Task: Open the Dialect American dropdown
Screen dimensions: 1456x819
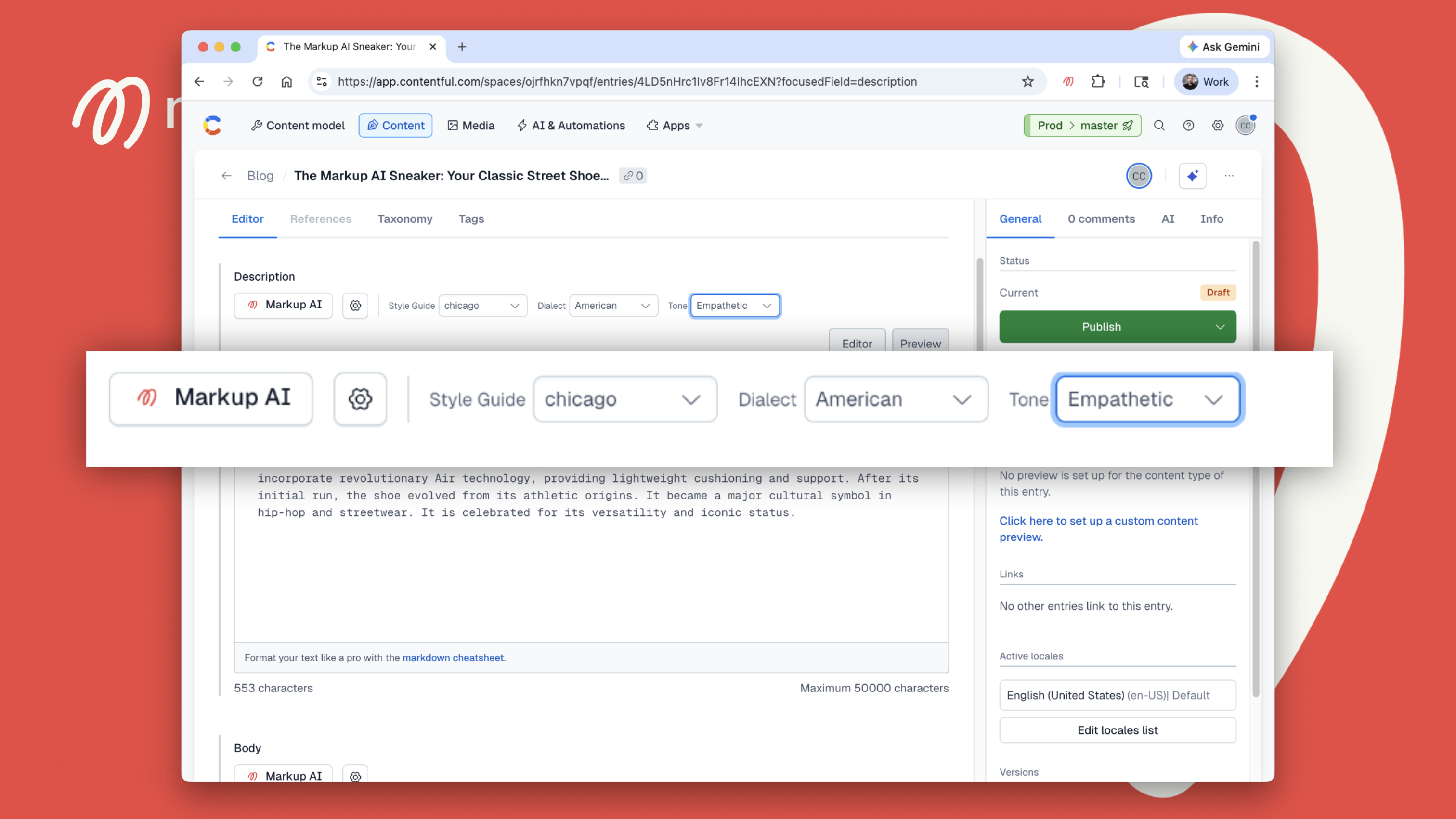Action: click(613, 306)
